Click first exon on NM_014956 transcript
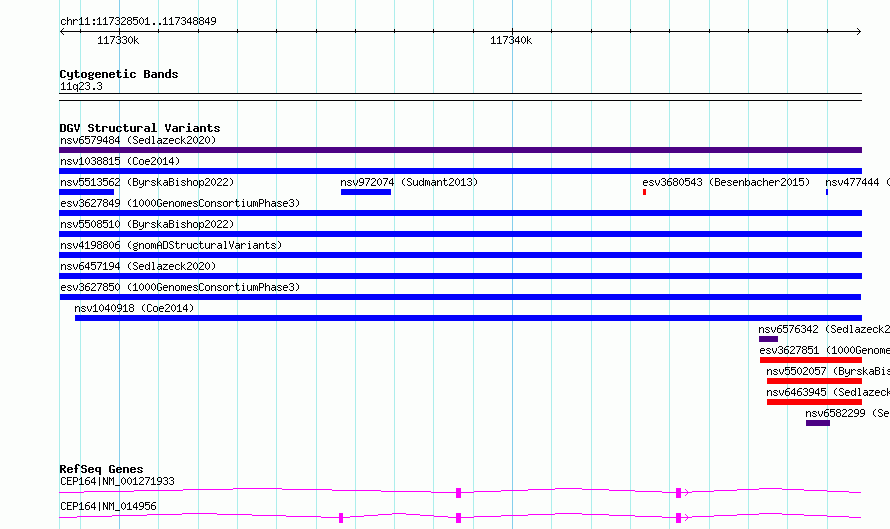Screen dimensions: 890x529 click(x=341, y=518)
